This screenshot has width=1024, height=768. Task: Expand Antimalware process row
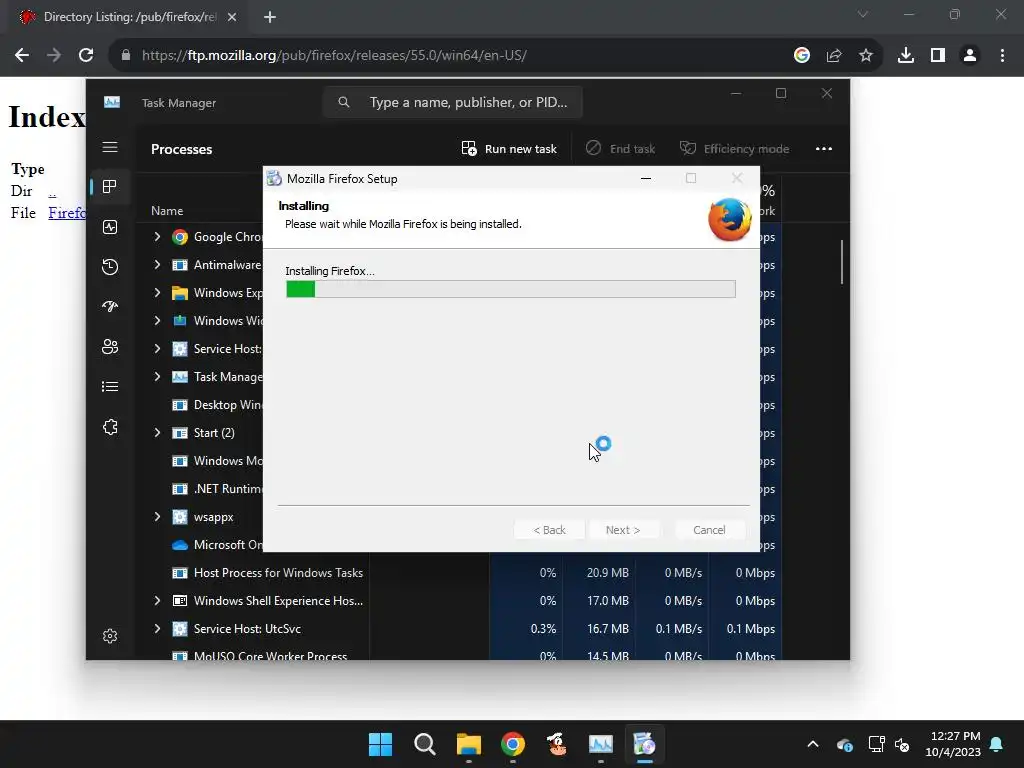click(157, 264)
